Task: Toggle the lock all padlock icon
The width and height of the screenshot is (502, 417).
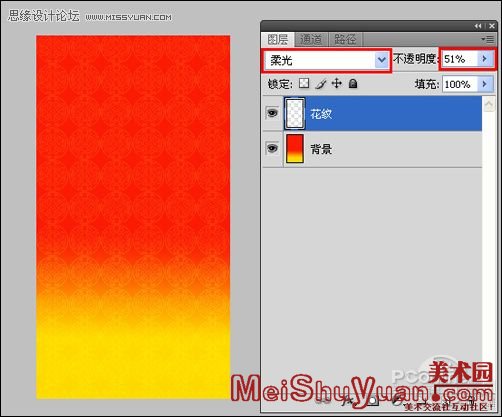Action: tap(353, 84)
